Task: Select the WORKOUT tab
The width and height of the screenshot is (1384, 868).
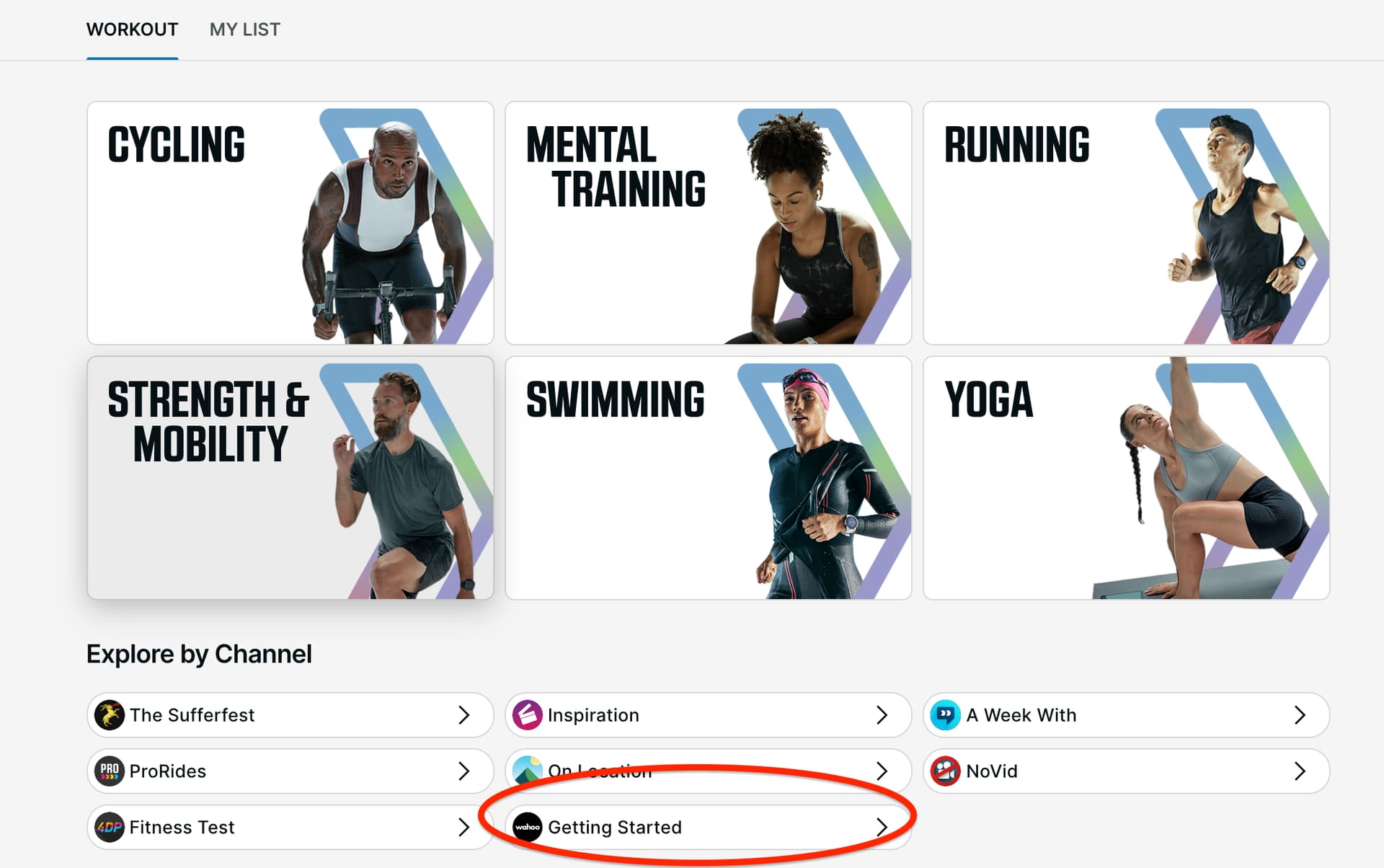Action: 132,30
